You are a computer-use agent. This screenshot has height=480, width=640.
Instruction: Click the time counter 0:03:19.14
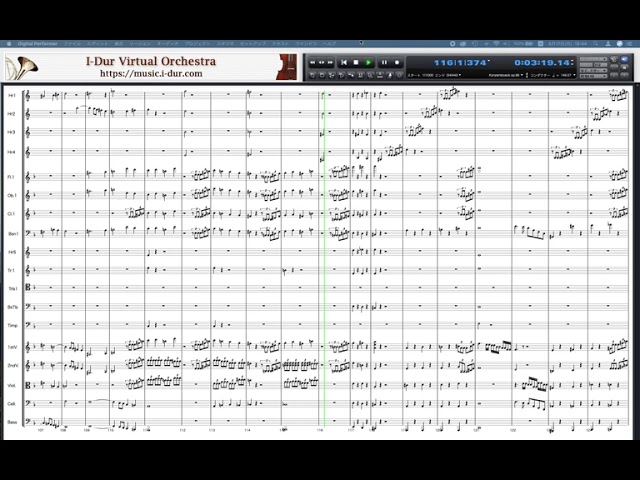(x=542, y=63)
